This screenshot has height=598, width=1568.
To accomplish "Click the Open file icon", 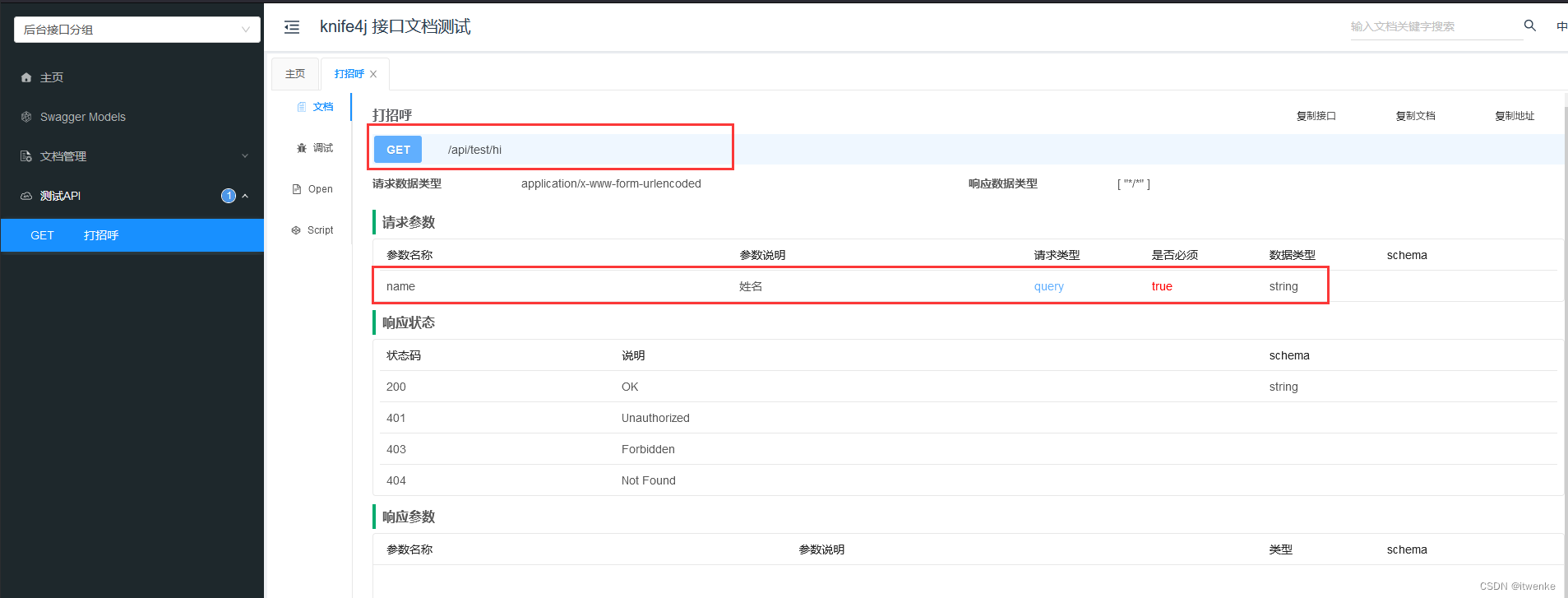I will (297, 189).
